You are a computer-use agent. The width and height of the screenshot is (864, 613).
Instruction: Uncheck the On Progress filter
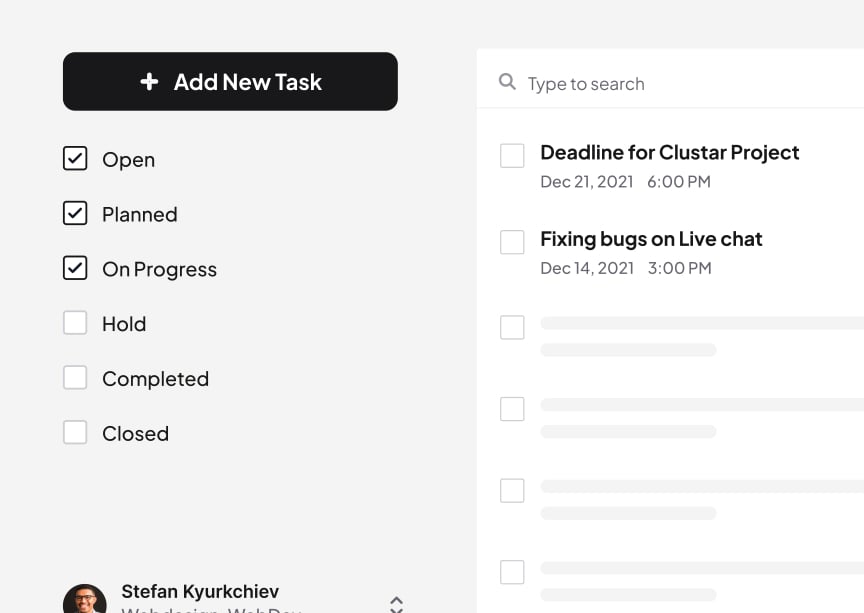click(x=75, y=268)
